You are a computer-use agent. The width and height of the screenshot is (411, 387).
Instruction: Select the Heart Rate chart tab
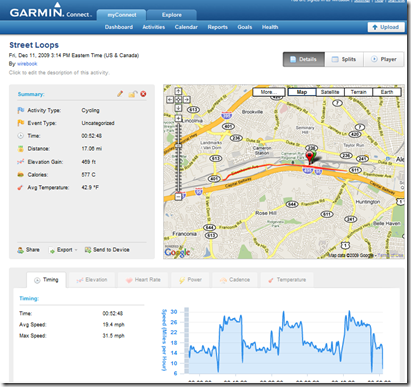pyautogui.click(x=143, y=280)
